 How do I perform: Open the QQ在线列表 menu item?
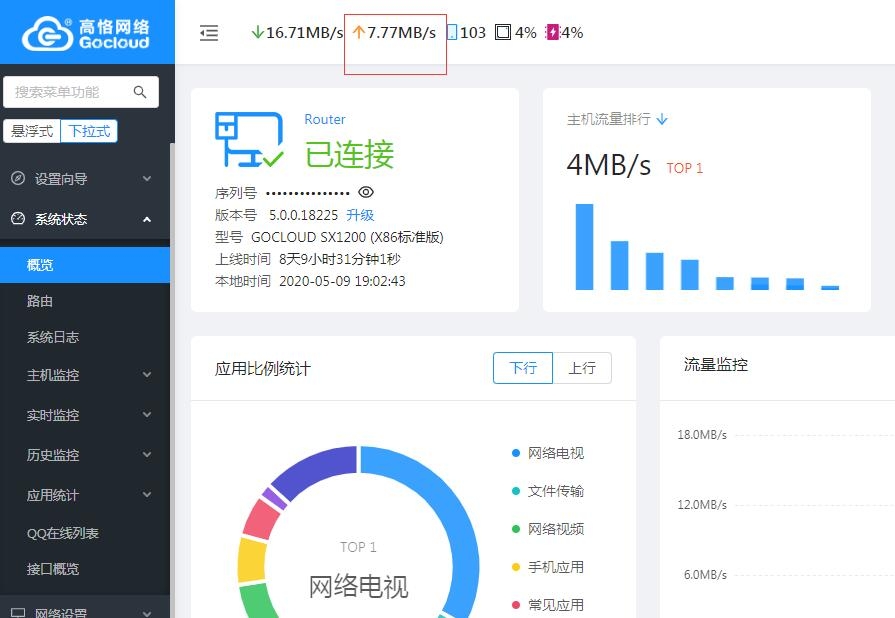(x=63, y=533)
